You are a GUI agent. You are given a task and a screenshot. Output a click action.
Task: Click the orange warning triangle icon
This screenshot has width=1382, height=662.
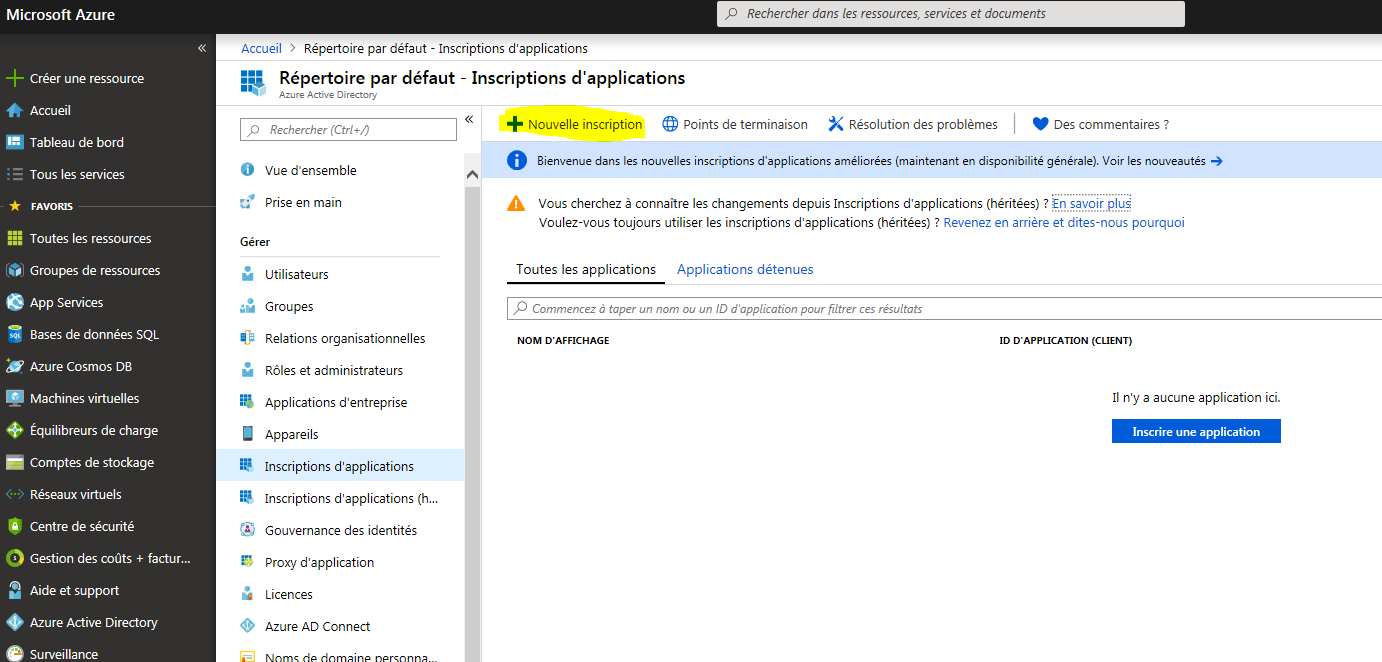[x=516, y=203]
